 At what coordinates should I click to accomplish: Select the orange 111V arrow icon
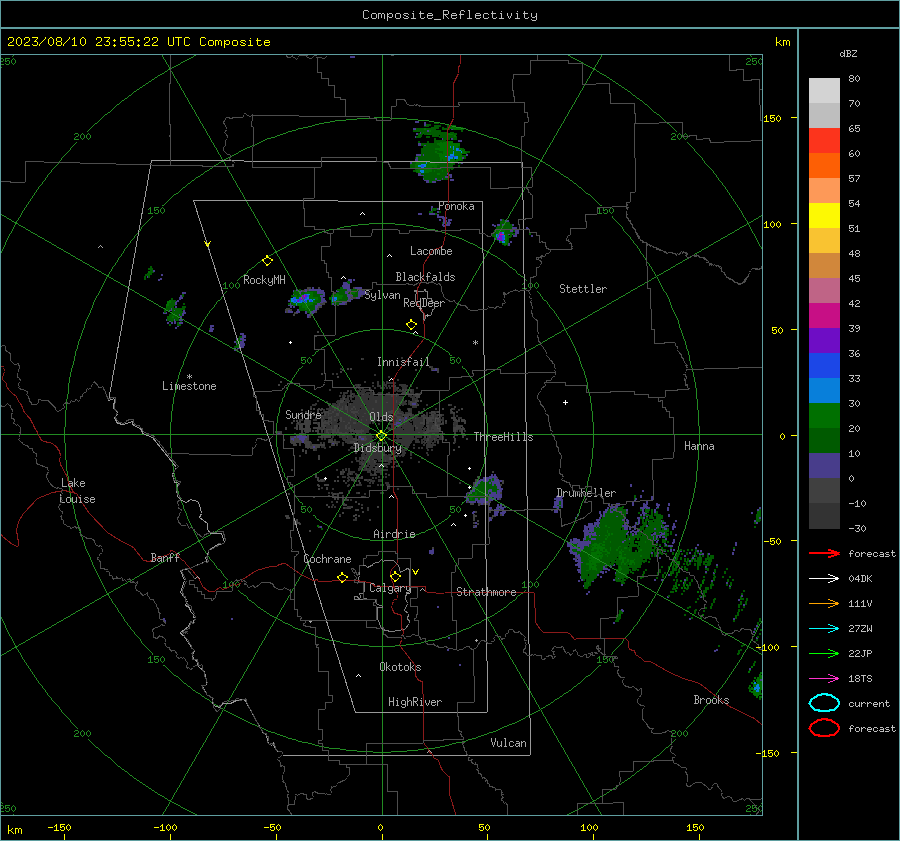click(824, 603)
